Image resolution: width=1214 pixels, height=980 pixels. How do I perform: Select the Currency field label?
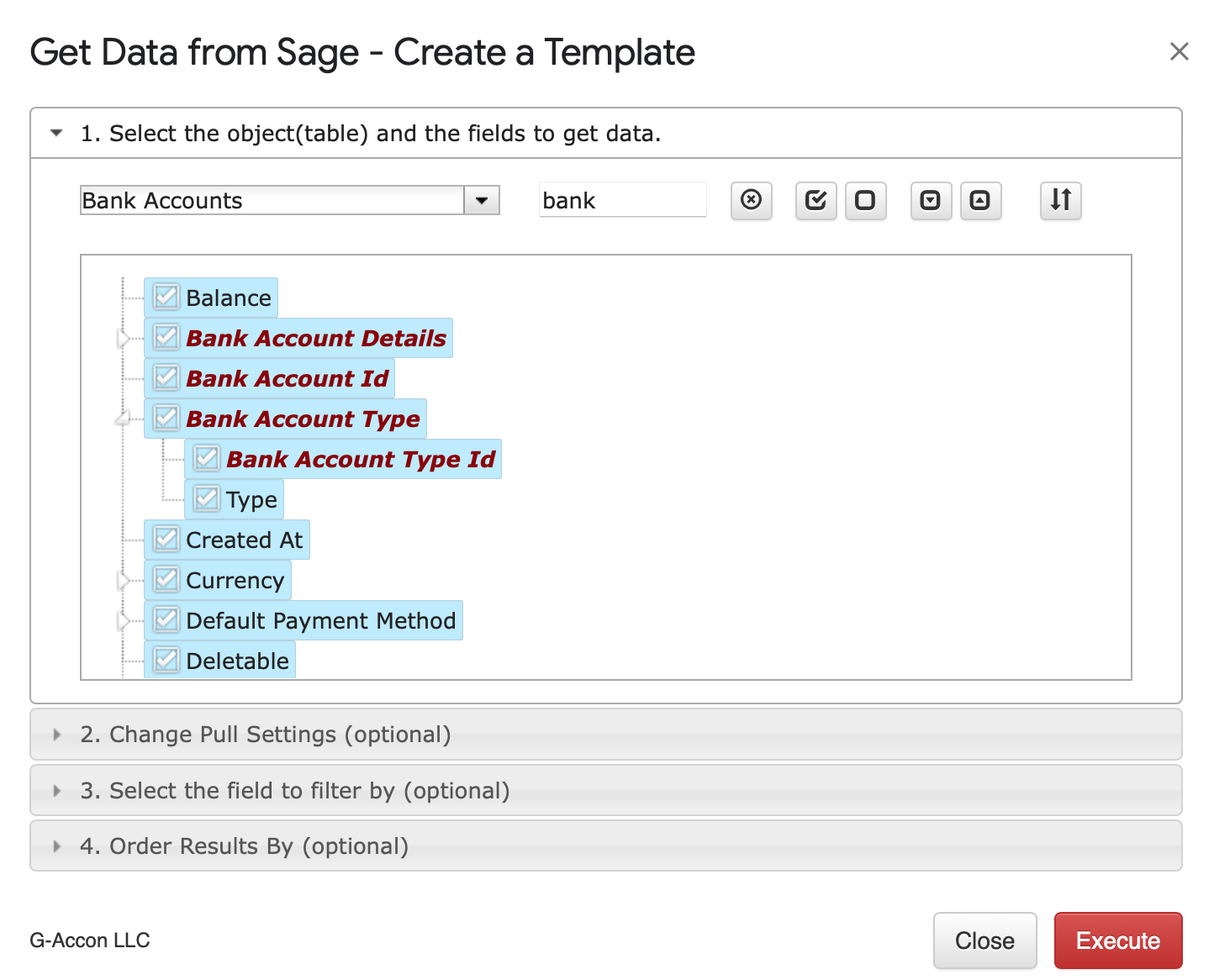coord(235,582)
